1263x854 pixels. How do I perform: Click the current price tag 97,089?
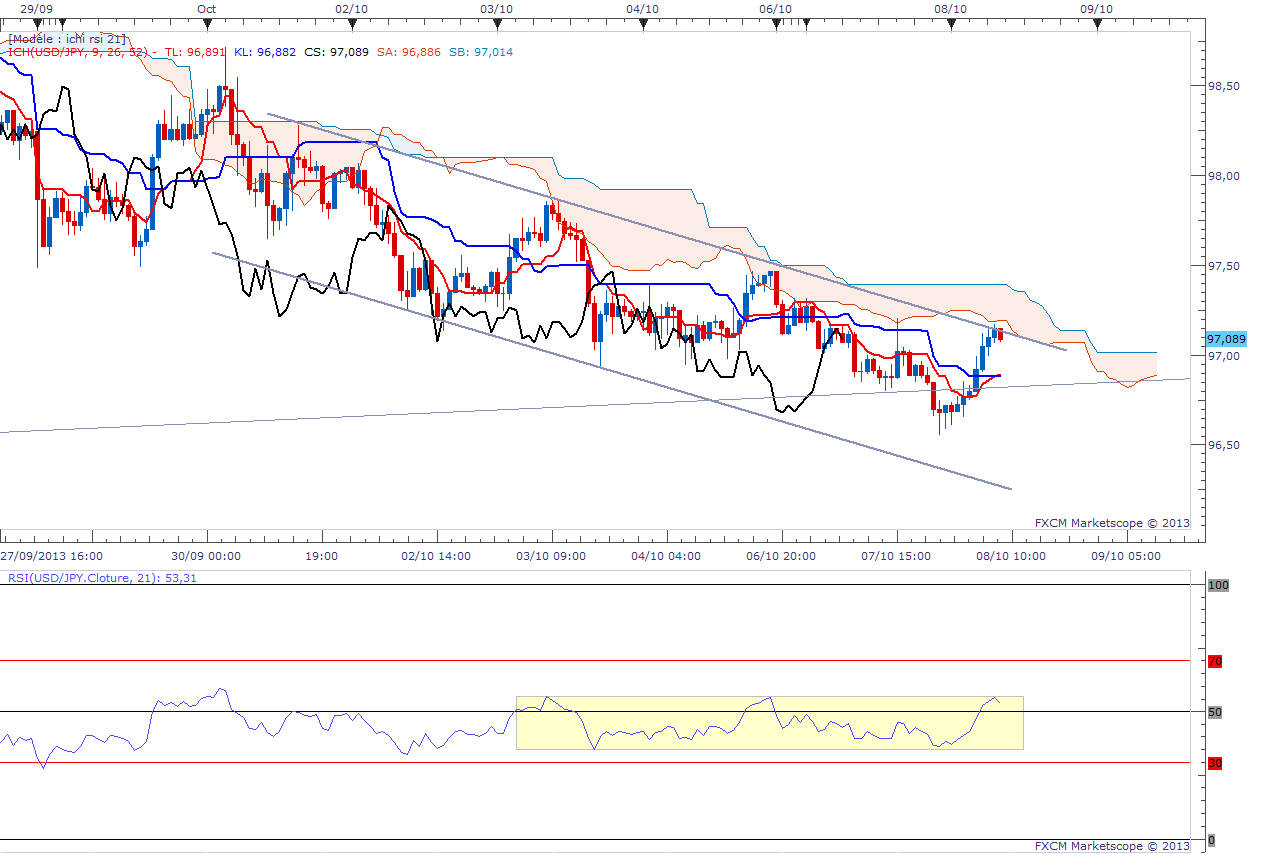point(1225,339)
